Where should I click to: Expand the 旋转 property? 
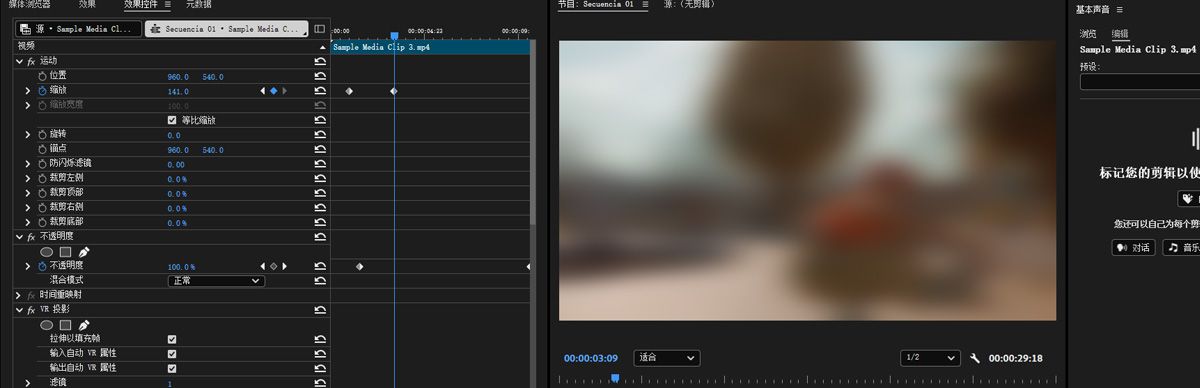28,135
